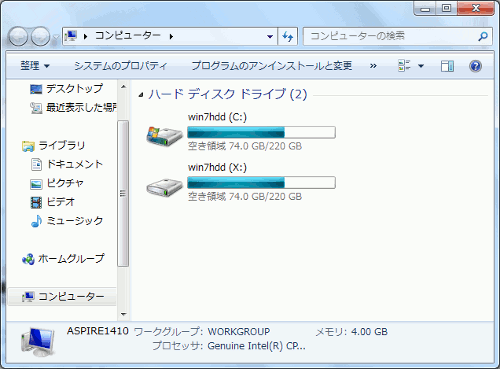This screenshot has height=369, width=500.
Task: Open ビデオ library
Action: click(x=61, y=202)
